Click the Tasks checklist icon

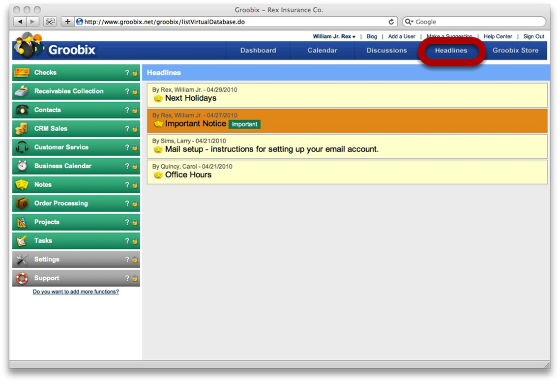click(21, 240)
